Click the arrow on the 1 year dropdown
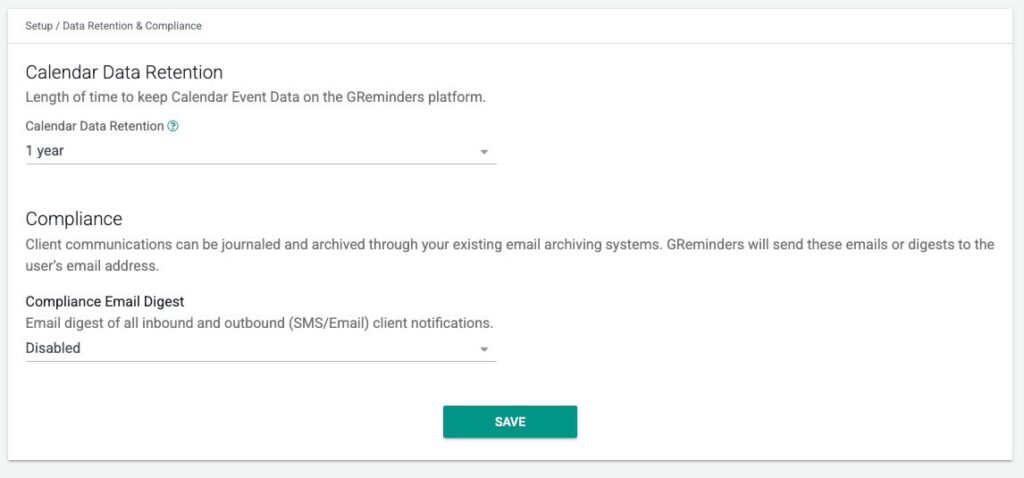 484,152
